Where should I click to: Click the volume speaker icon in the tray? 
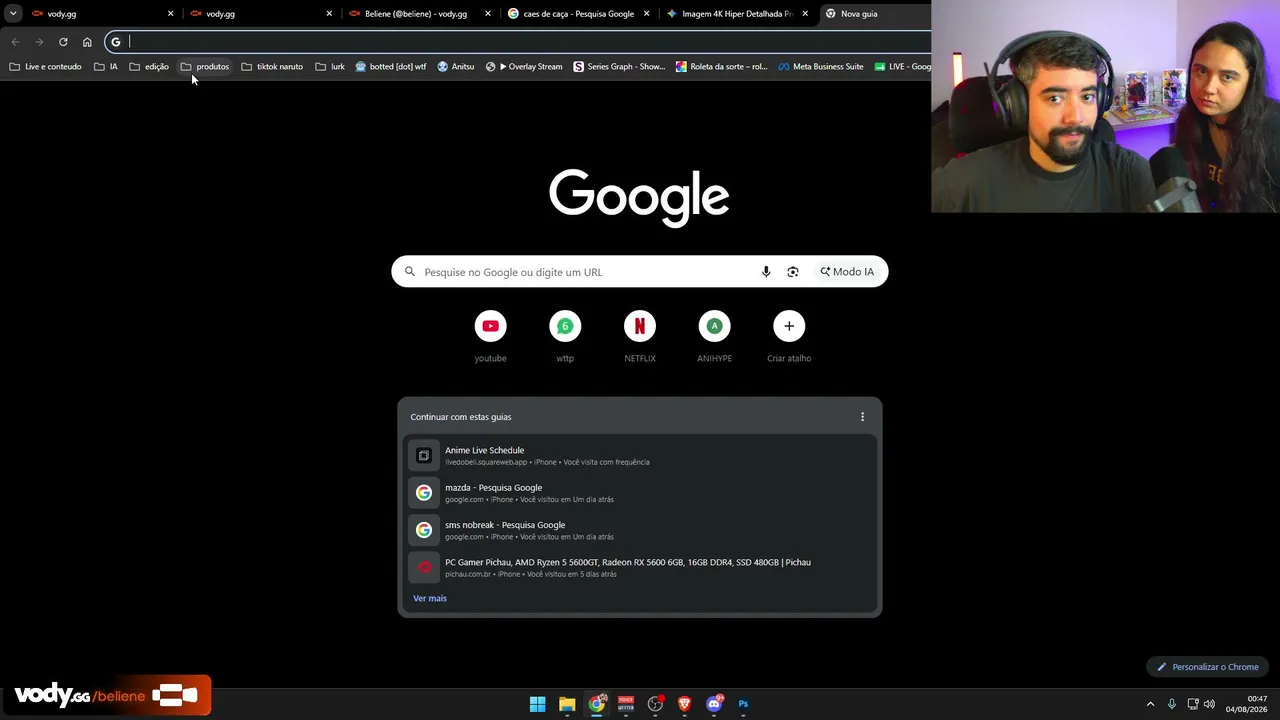pos(1209,704)
